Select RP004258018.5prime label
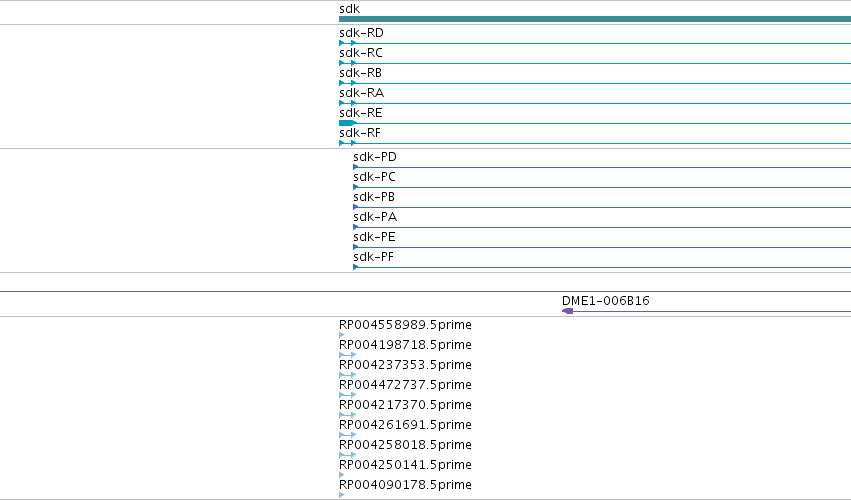This screenshot has width=851, height=500. [x=405, y=445]
